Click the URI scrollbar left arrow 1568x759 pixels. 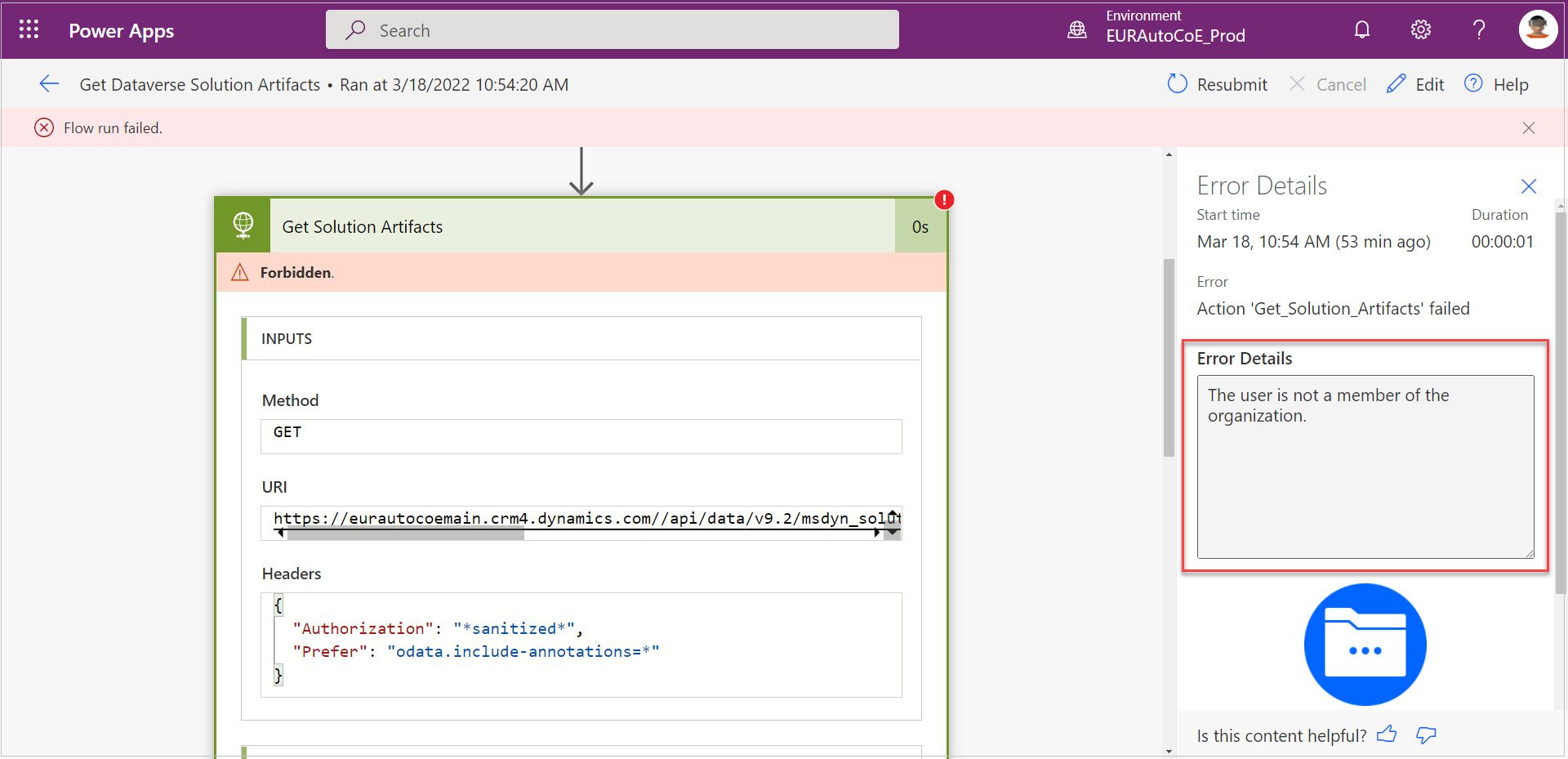coord(281,534)
